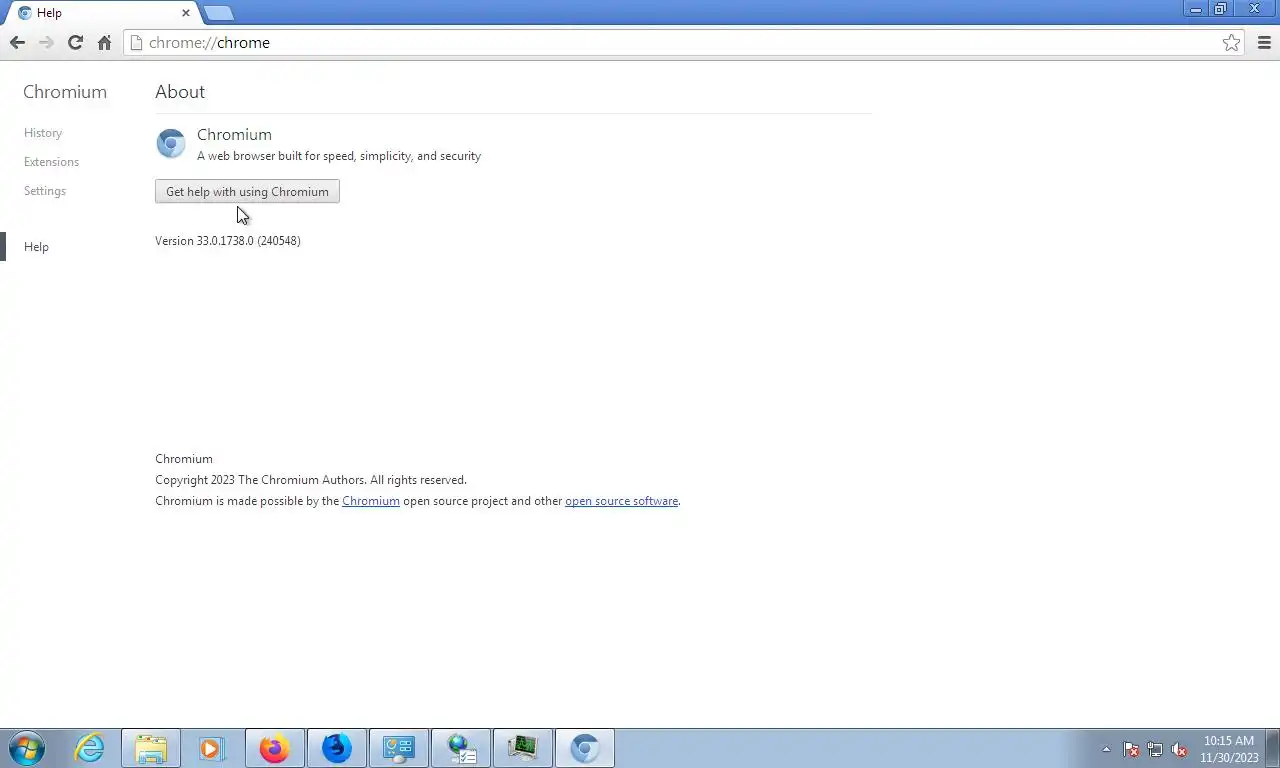
Task: Click the muted volume tray icon
Action: (1179, 749)
